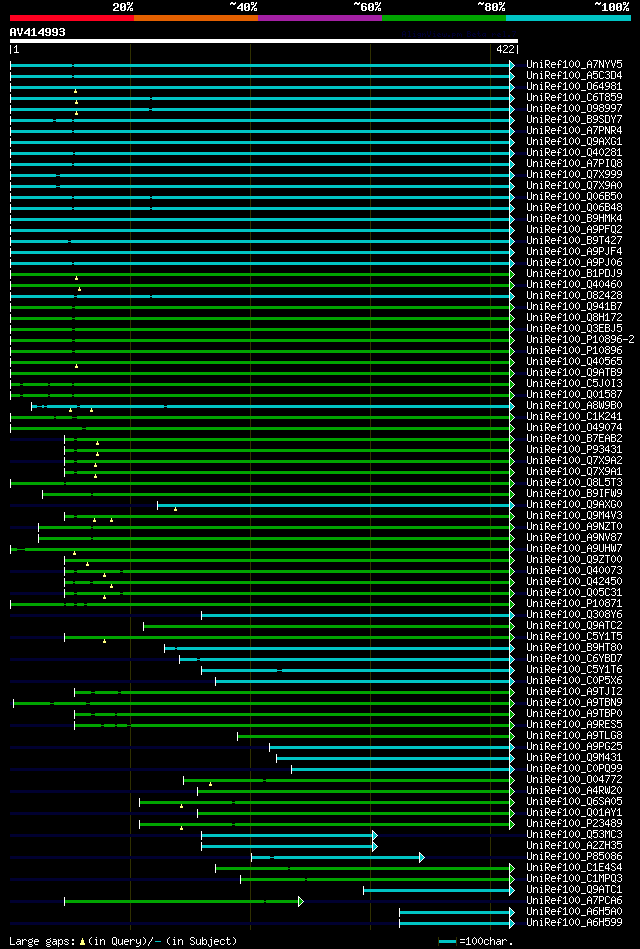Select label UniRef100_C5J0I3
The width and height of the screenshot is (640, 949).
coord(575,383)
